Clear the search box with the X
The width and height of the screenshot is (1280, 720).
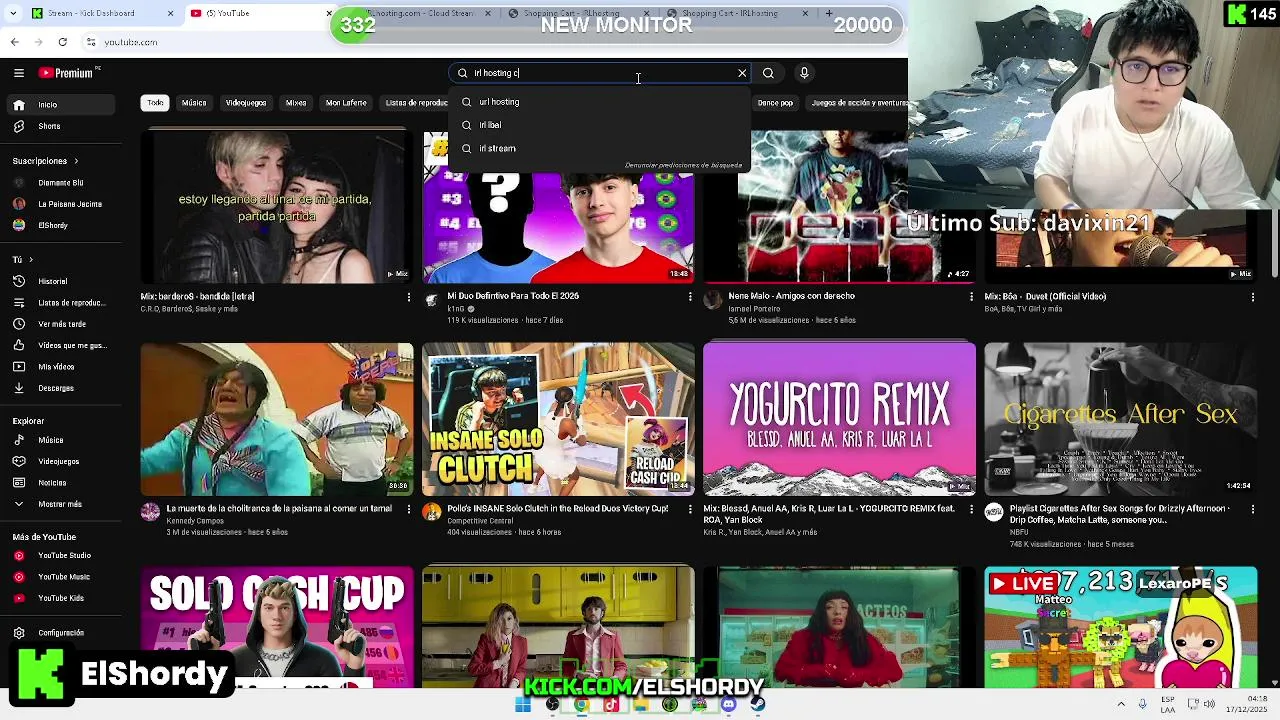point(742,73)
